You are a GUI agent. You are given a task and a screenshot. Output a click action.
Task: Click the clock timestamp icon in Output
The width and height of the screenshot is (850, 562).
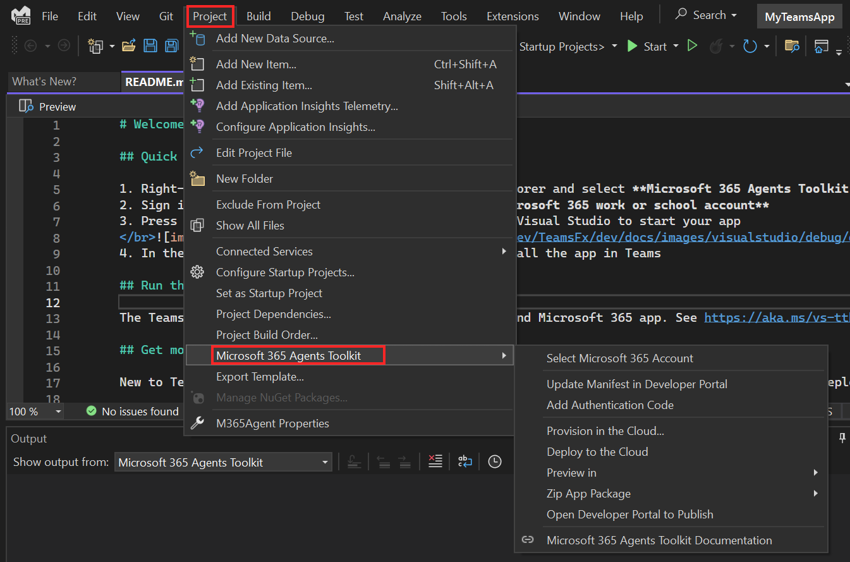coord(495,462)
